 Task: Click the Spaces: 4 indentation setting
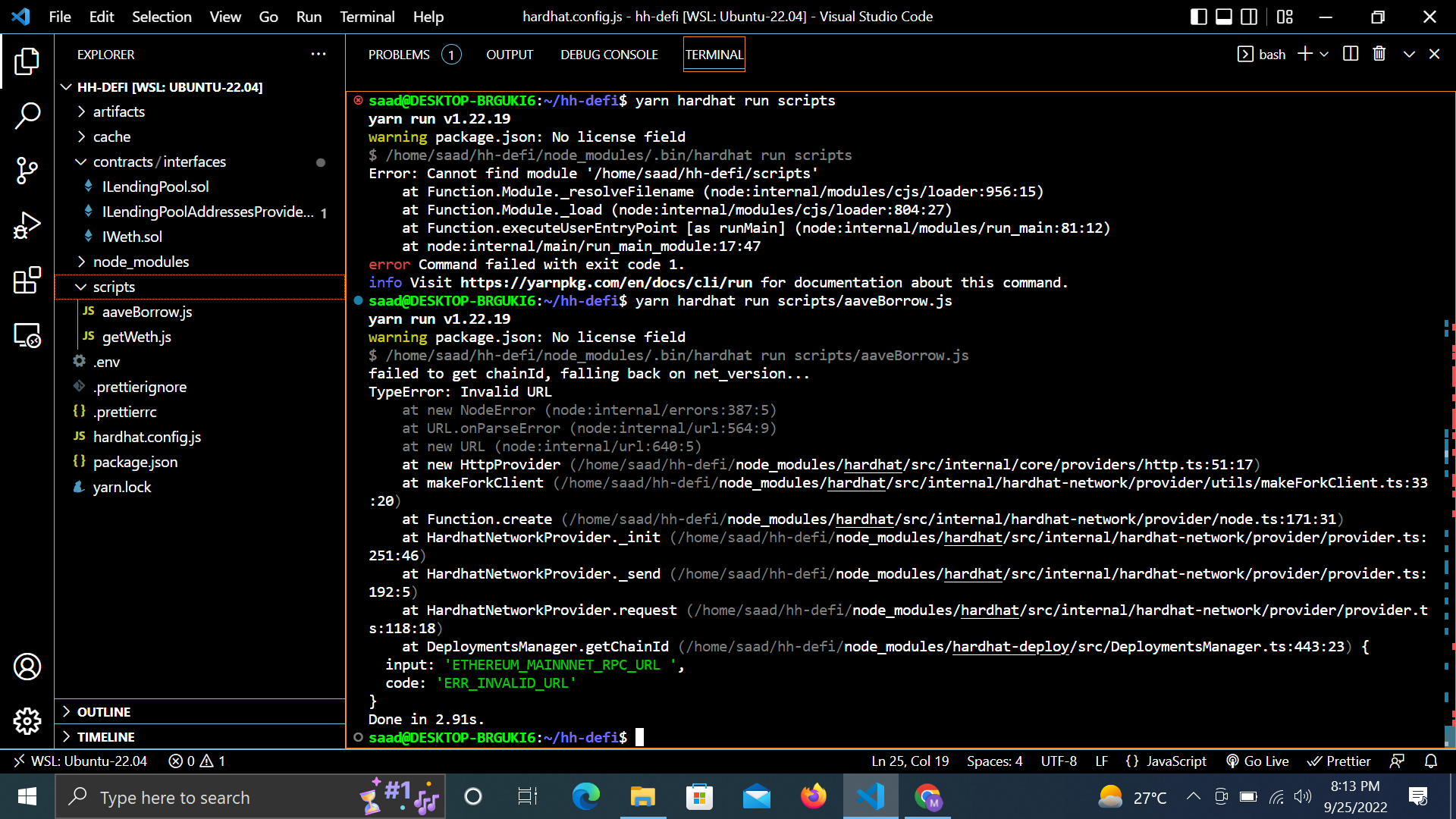[994, 761]
